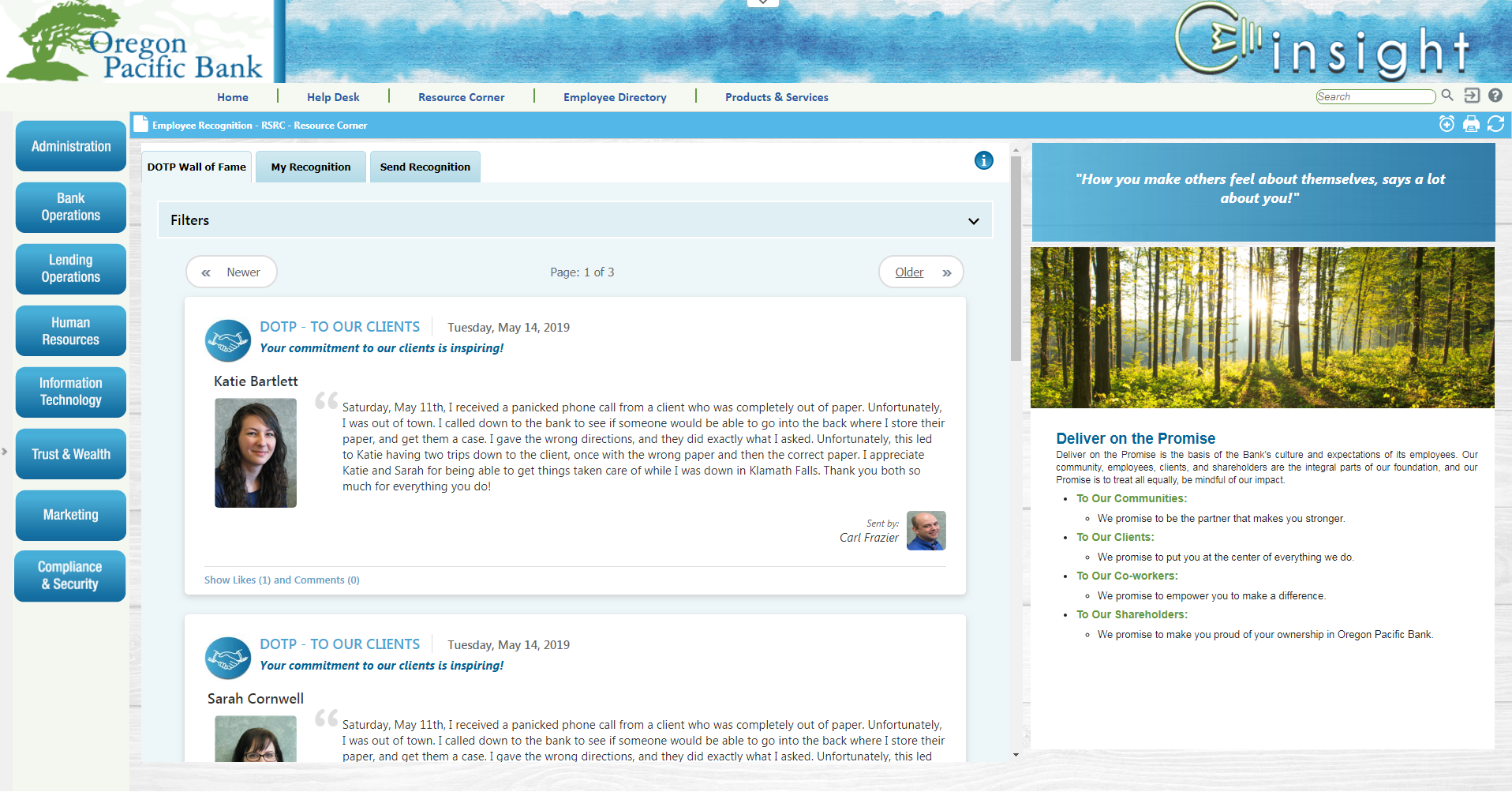Viewport: 1512px width, 792px height.
Task: Click 'To Our Clients:' bullet text
Action: pos(1115,537)
